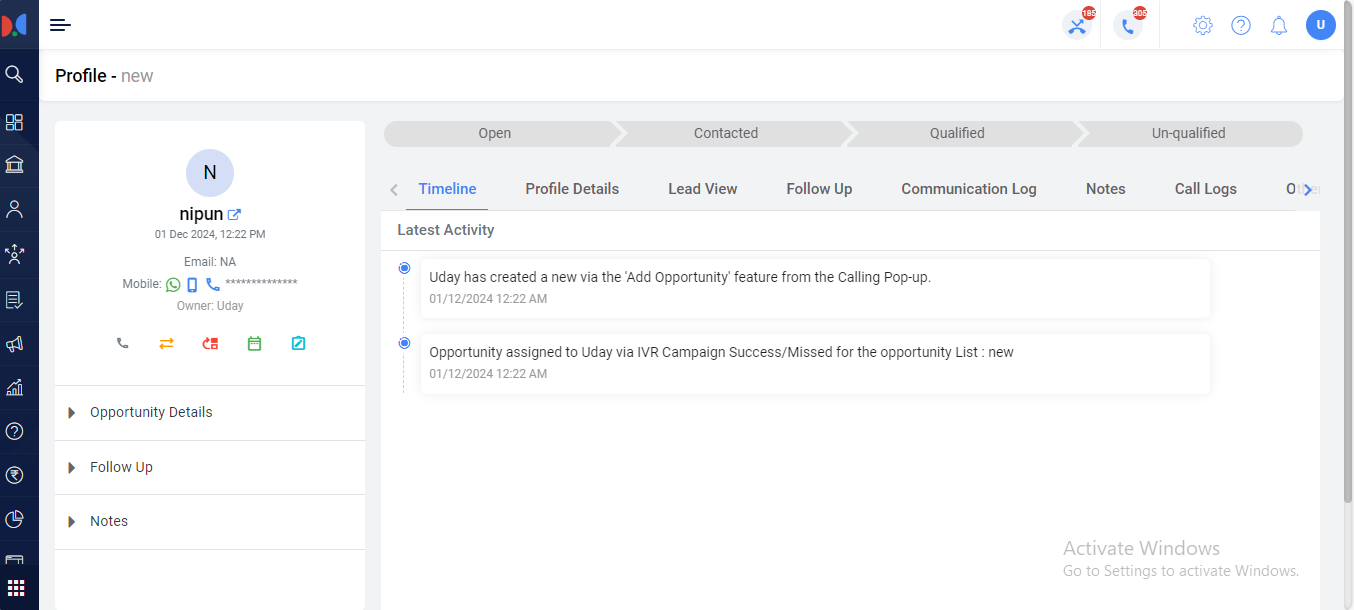This screenshot has height=610, width=1354.
Task: Expand the Opportunity Details section
Action: pos(151,412)
